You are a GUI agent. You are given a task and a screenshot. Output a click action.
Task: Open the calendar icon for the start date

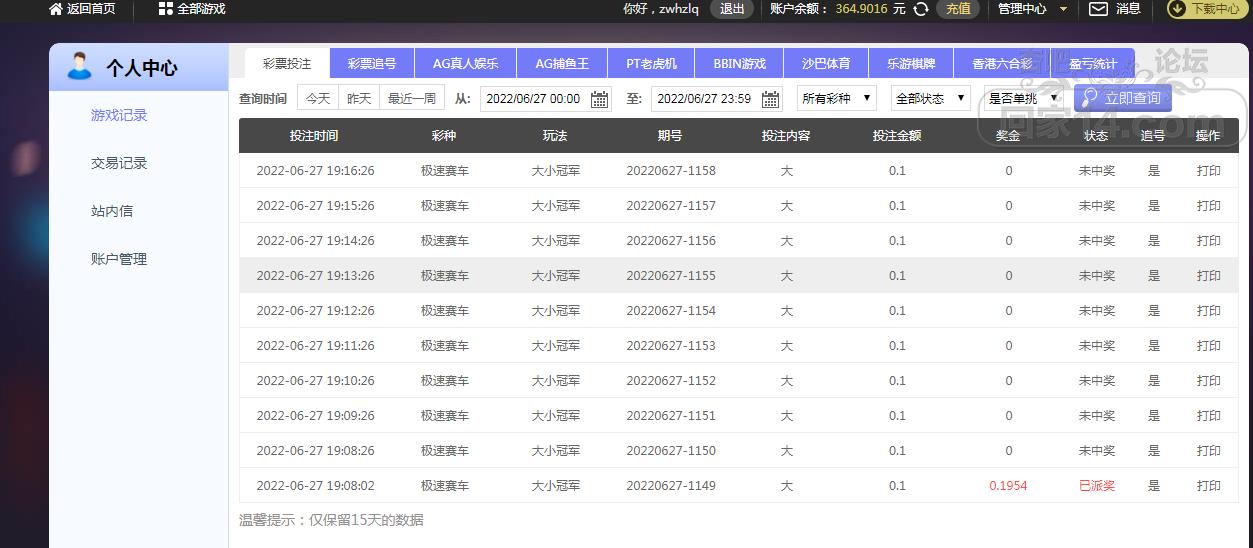tap(599, 99)
